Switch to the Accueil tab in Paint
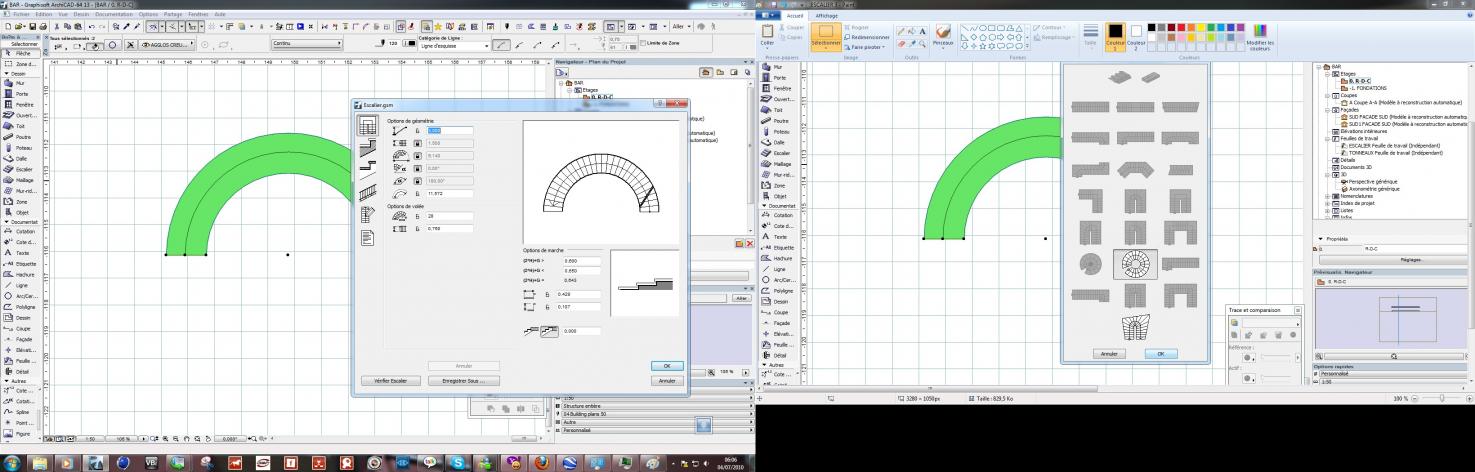Viewport: 1475px width, 472px height. pyautogui.click(x=795, y=16)
